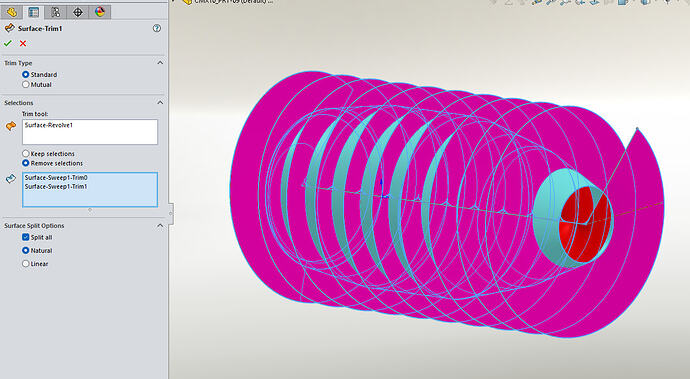Choose the Keep selections option
Screen dimensions: 690x379
coord(26,153)
